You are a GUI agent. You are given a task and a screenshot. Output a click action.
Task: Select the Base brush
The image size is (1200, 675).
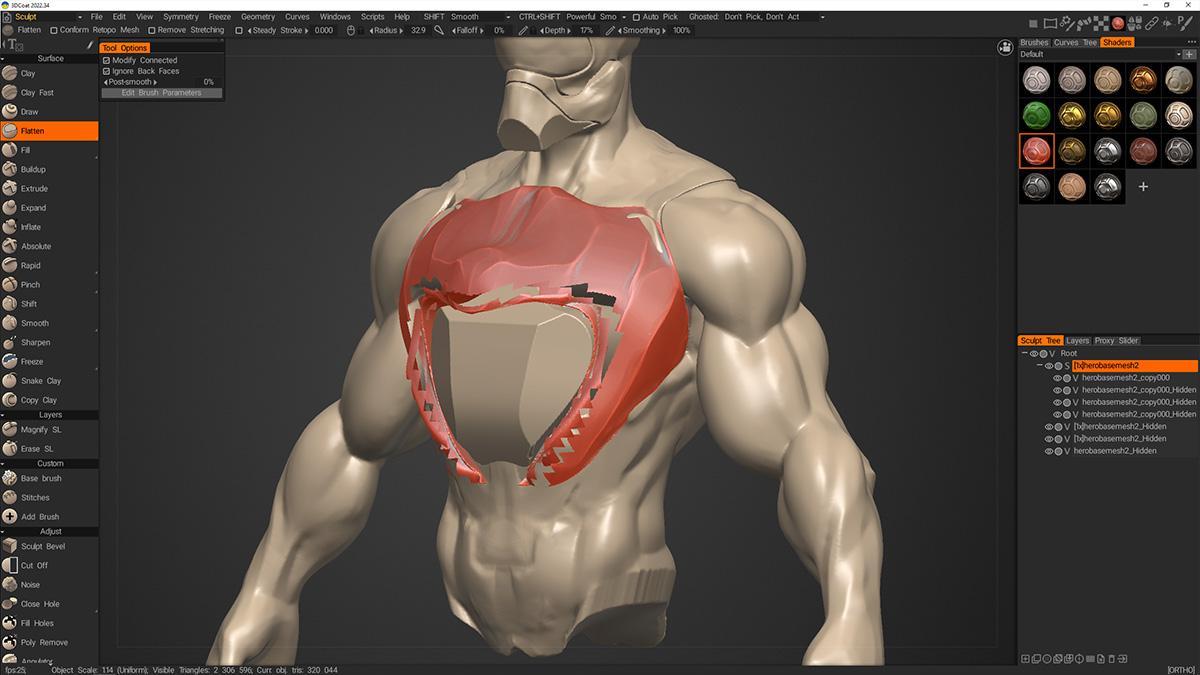click(x=49, y=478)
